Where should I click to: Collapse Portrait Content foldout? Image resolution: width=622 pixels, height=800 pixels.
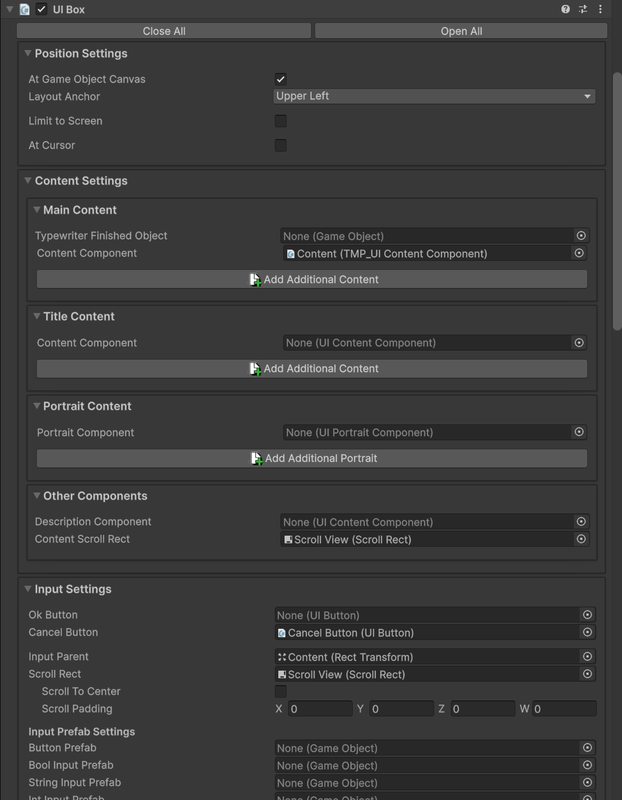tap(37, 406)
